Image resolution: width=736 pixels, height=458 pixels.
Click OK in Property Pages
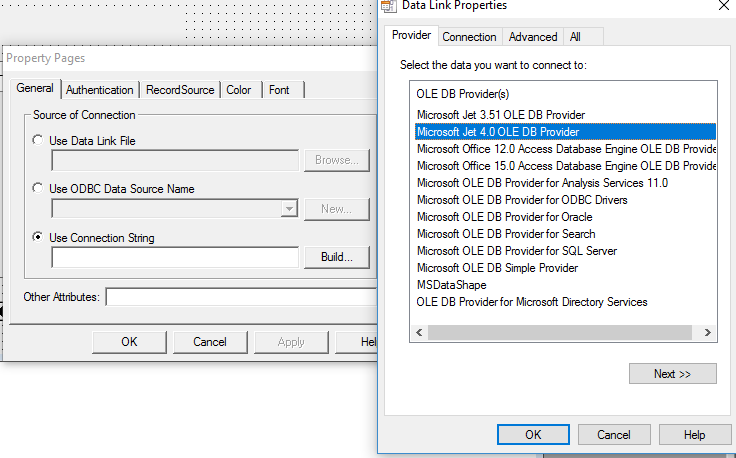[x=129, y=342]
